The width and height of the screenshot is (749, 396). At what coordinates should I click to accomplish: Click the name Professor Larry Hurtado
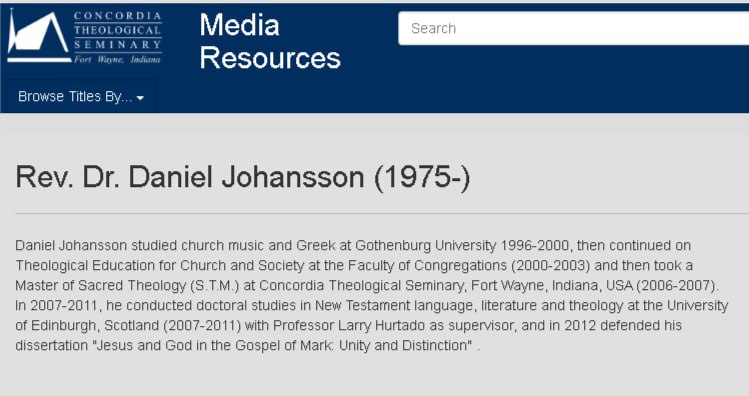pos(349,325)
